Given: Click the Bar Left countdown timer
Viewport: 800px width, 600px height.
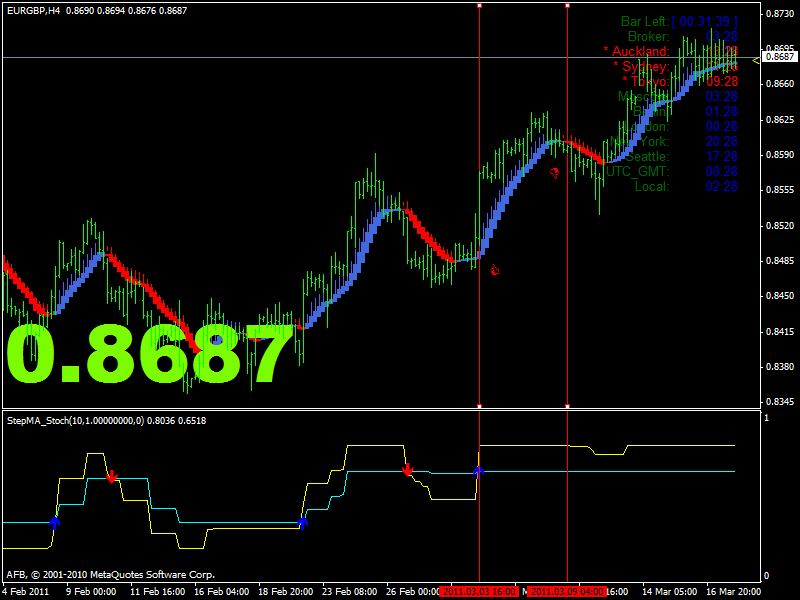Looking at the screenshot, I should pos(679,21).
